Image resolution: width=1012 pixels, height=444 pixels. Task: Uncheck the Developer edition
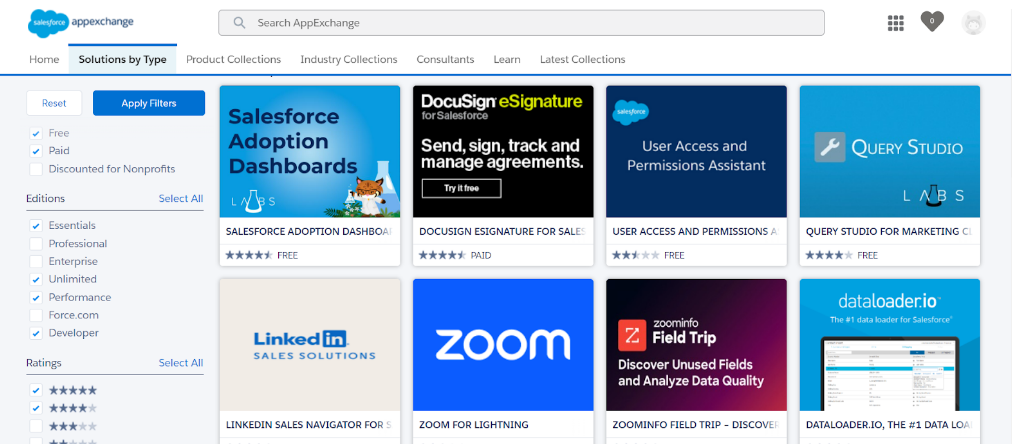(36, 334)
